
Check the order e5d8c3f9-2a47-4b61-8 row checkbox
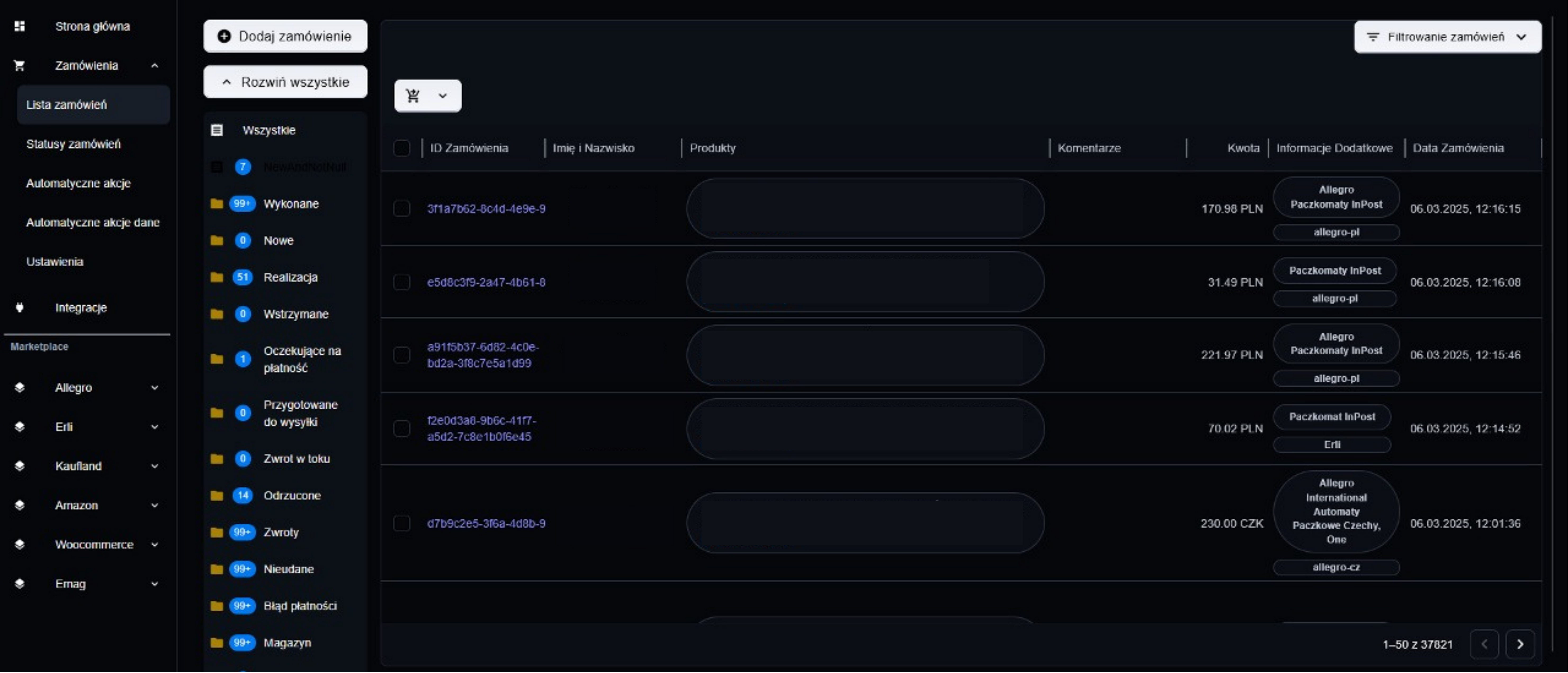402,282
